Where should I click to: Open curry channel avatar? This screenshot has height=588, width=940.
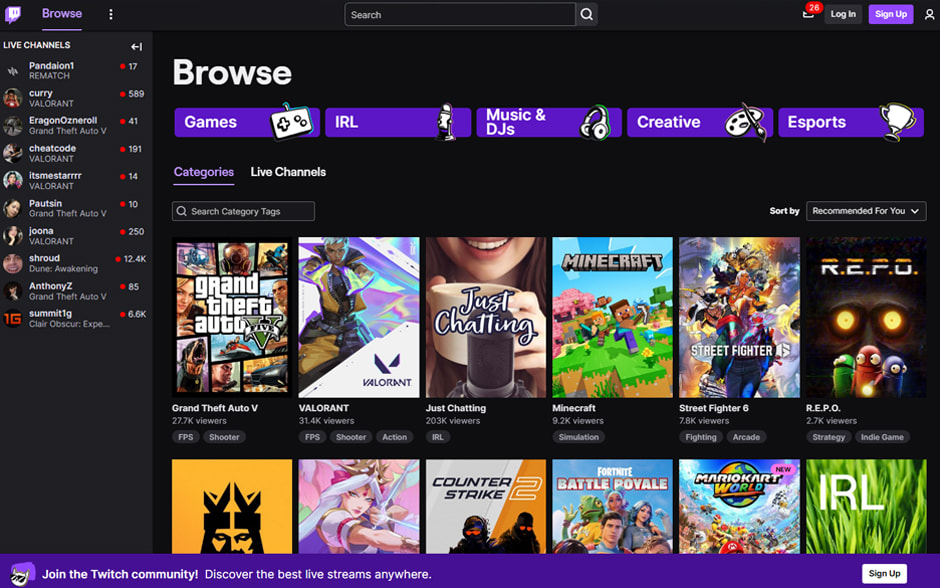[x=13, y=98]
